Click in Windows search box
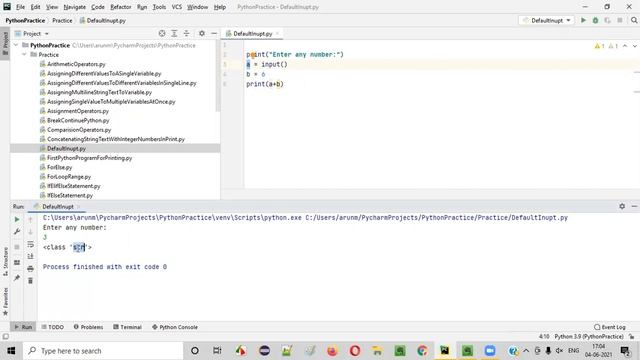The height and width of the screenshot is (360, 640). [103, 351]
